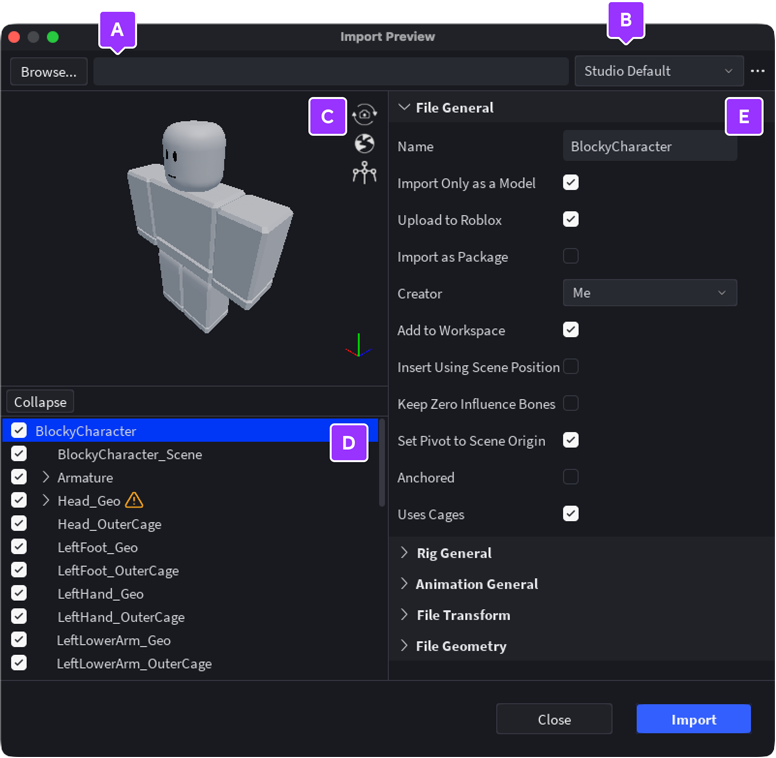Click the hierarchy tree vertical scrollbar
Image resolution: width=776 pixels, height=758 pixels.
click(x=382, y=463)
